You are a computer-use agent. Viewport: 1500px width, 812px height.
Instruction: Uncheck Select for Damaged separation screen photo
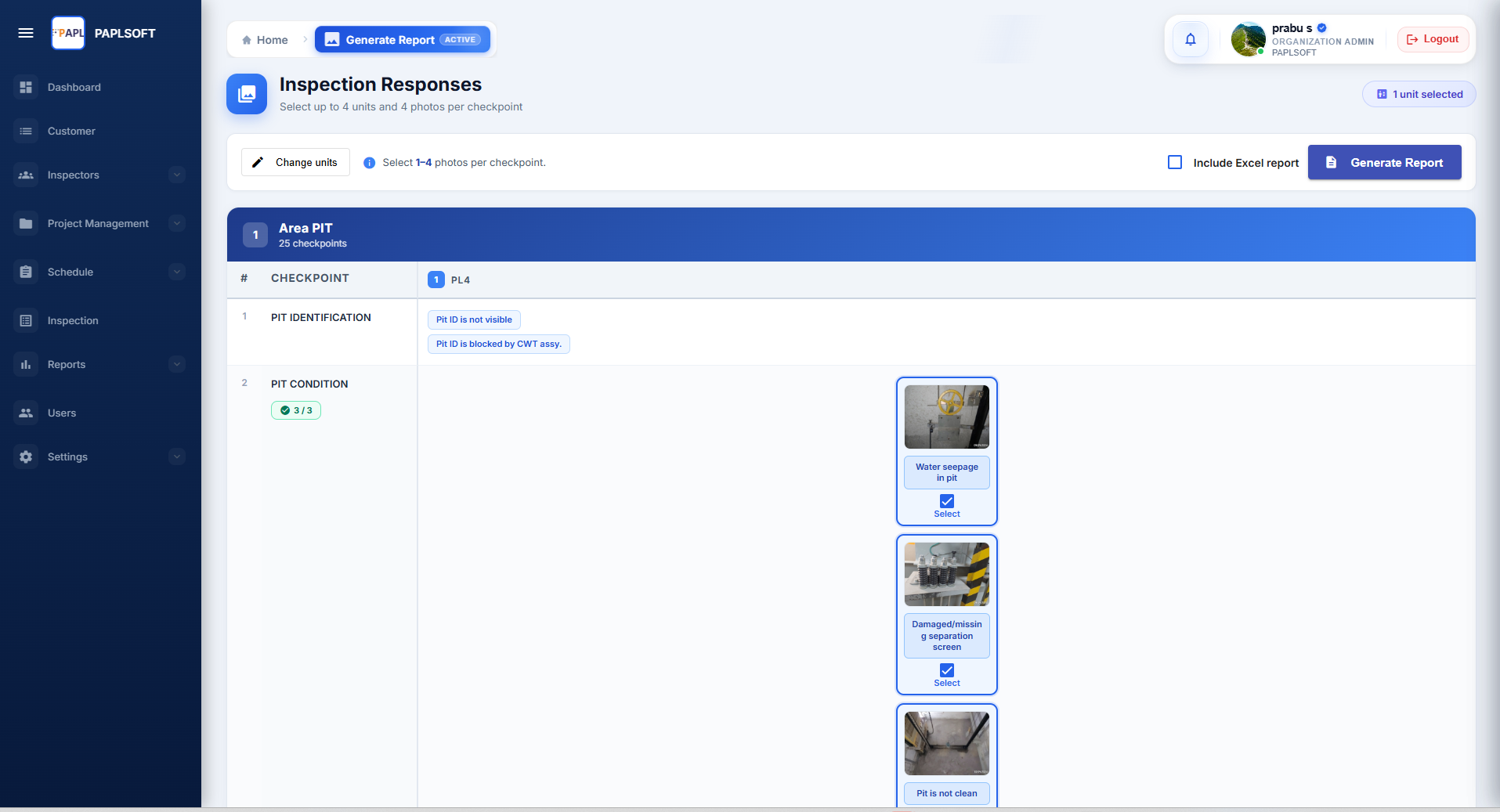pyautogui.click(x=947, y=670)
